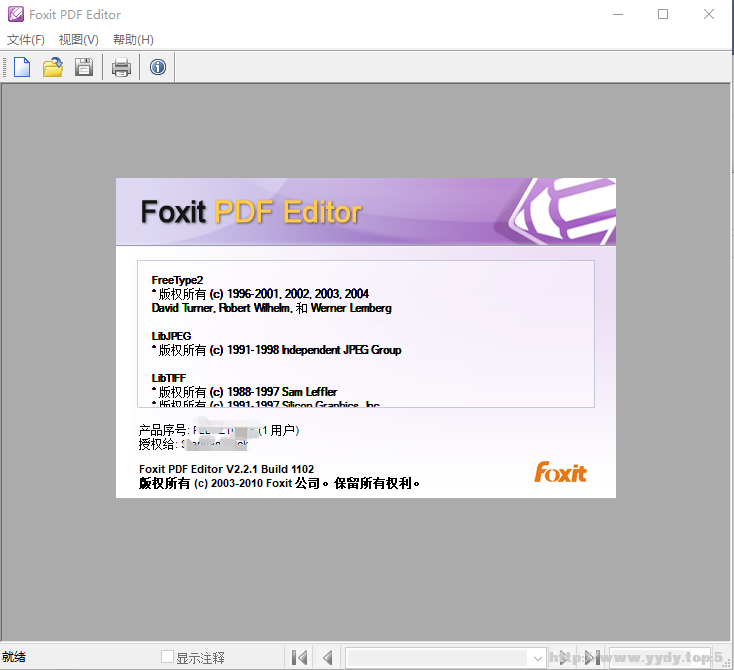This screenshot has height=670, width=734.
Task: Maximize the Foxit PDF Editor window
Action: tap(663, 14)
